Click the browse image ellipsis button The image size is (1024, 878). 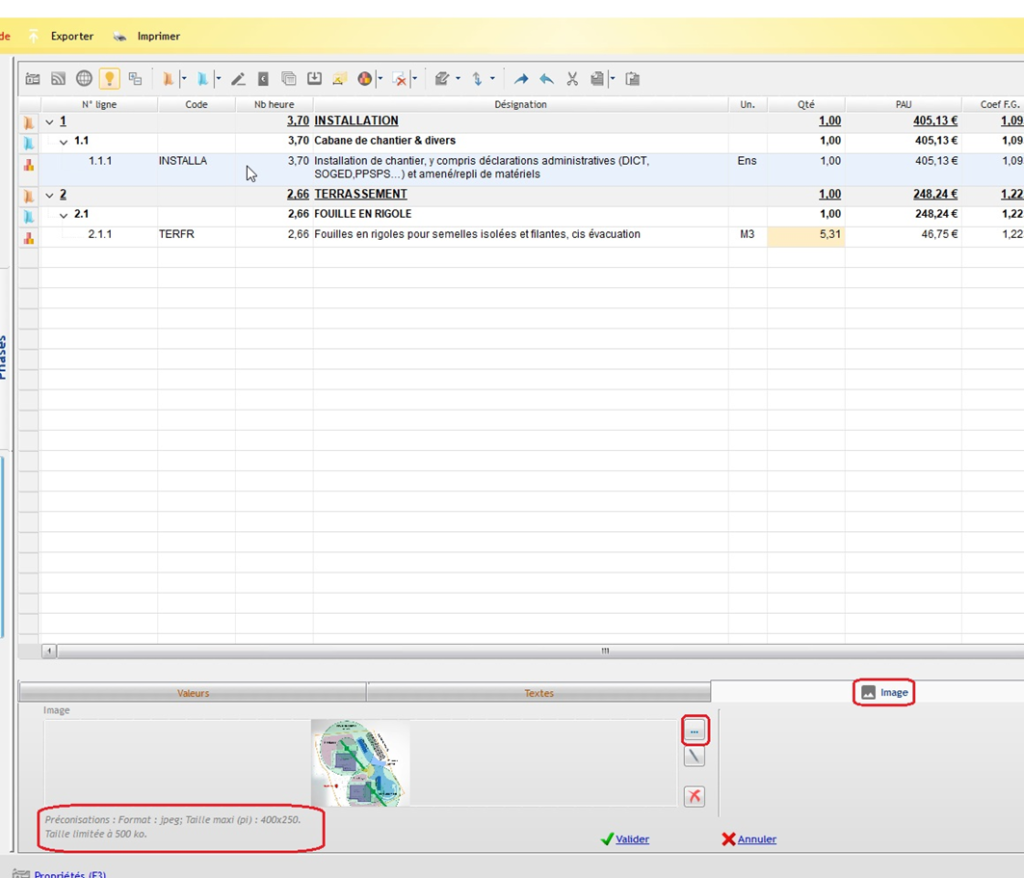click(694, 731)
